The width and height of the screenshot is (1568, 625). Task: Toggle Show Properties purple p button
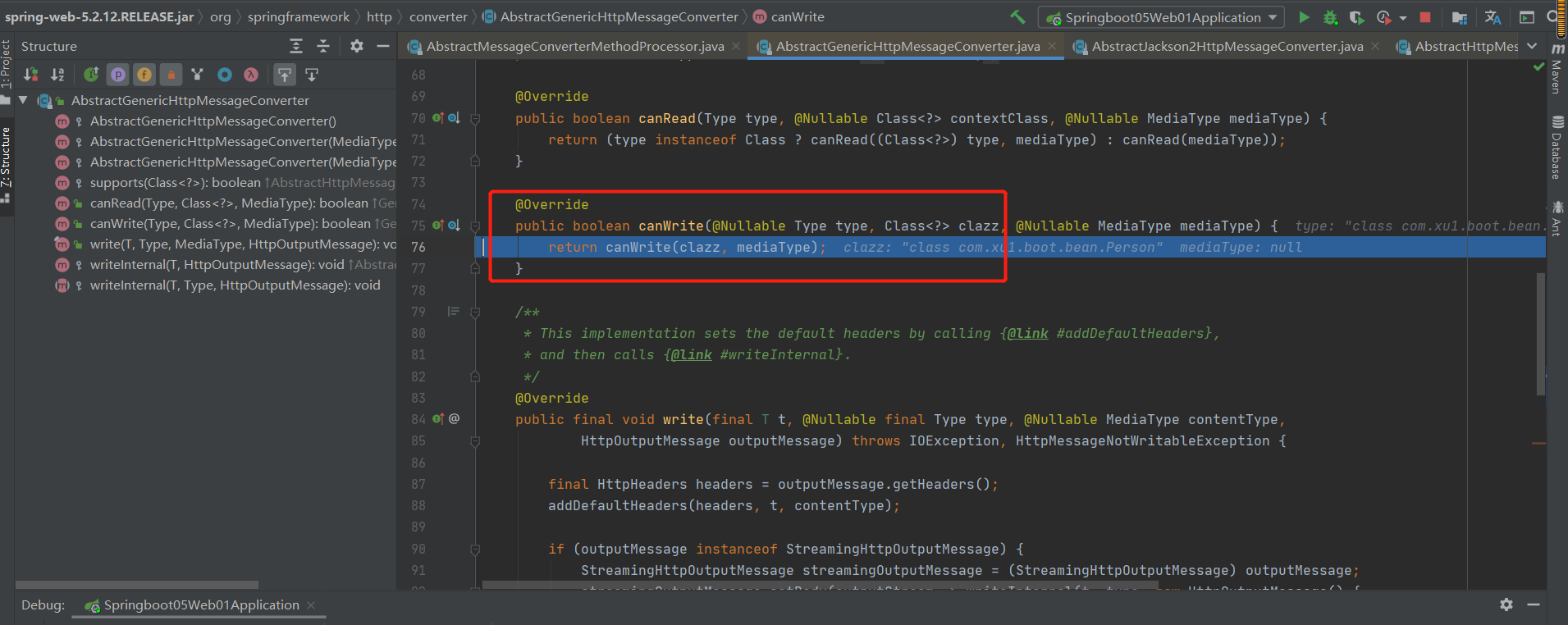tap(118, 75)
